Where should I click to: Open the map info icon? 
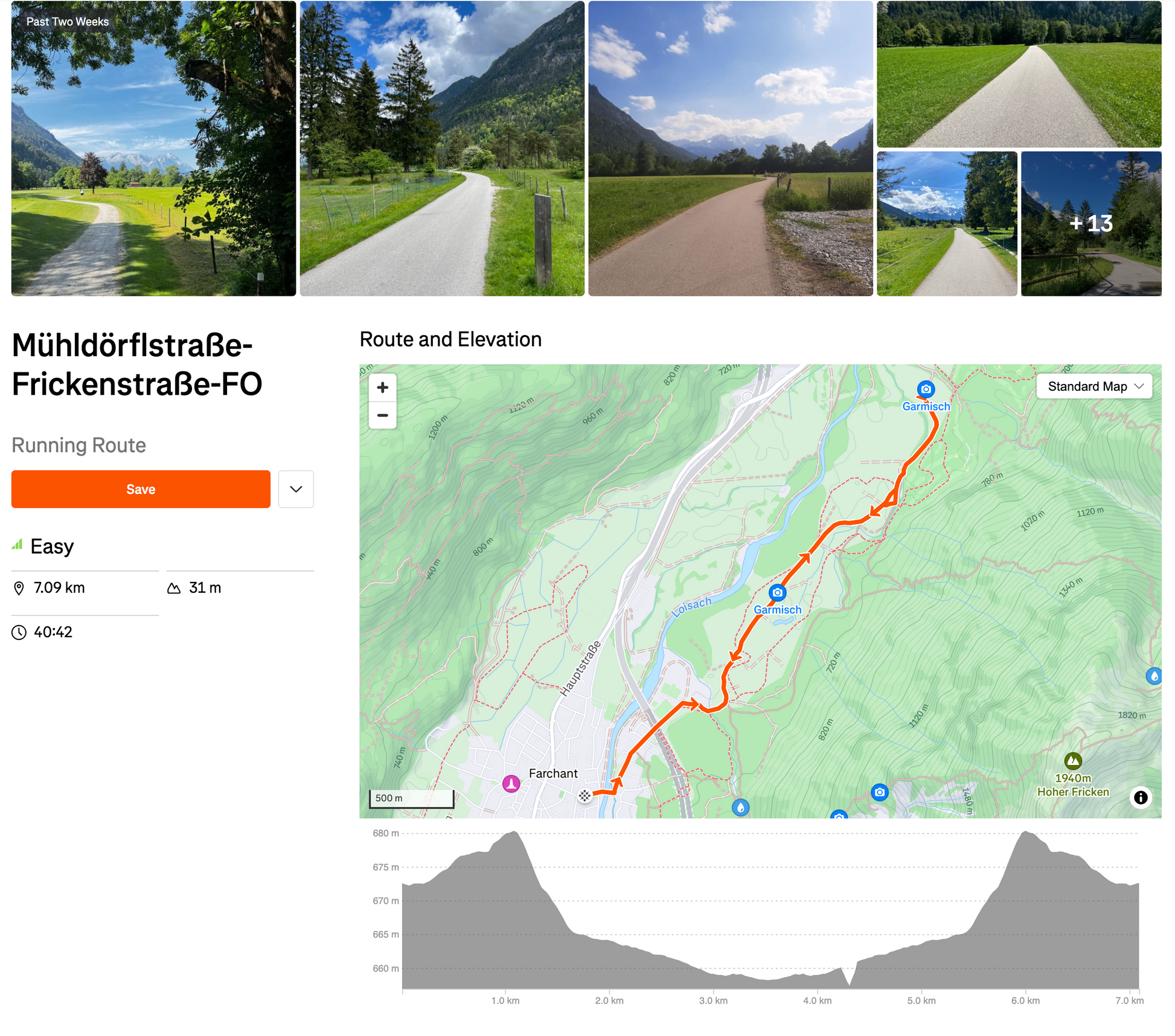click(x=1140, y=798)
